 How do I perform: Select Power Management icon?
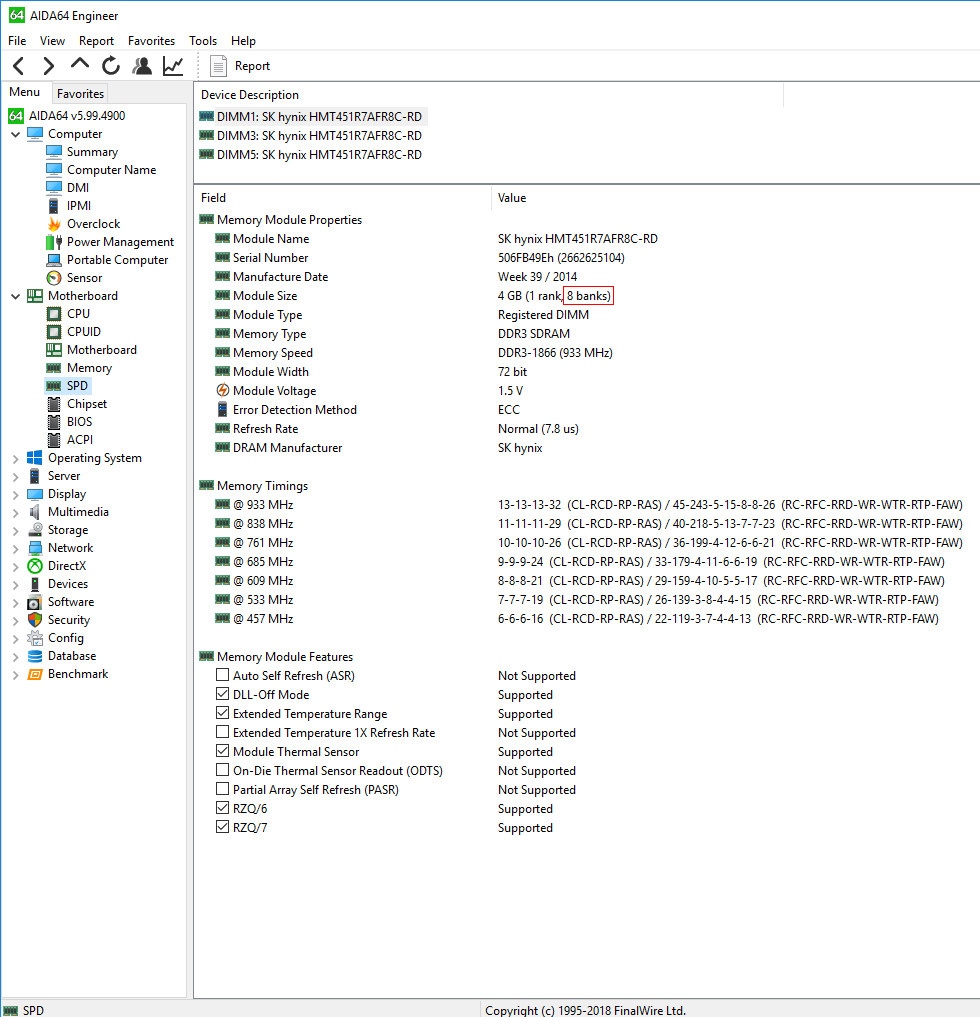[54, 242]
